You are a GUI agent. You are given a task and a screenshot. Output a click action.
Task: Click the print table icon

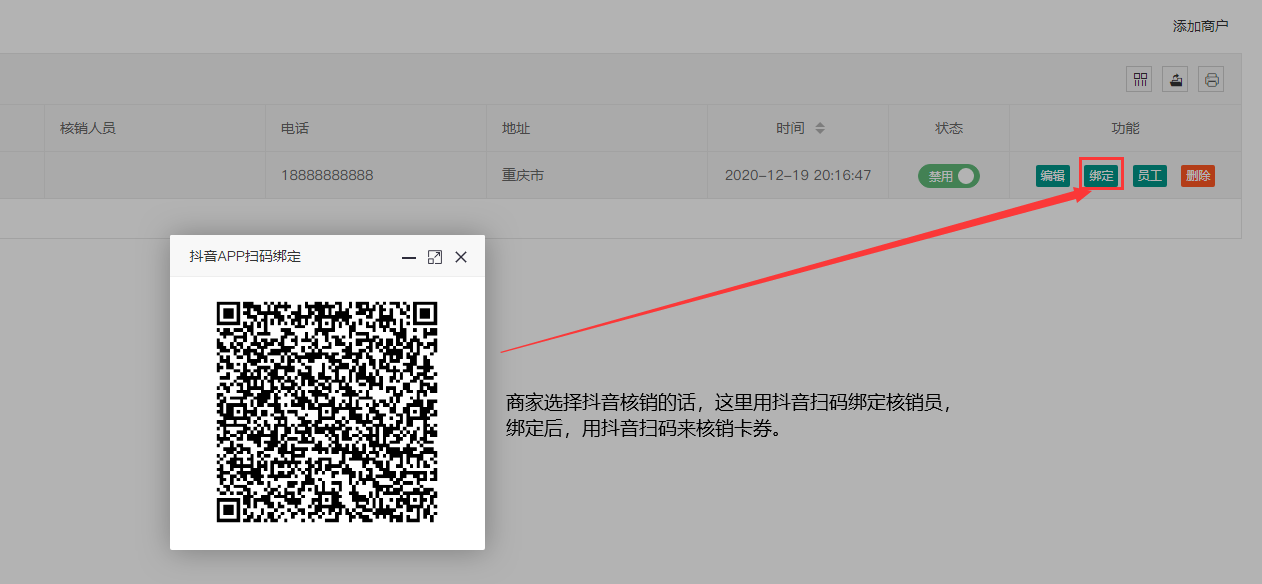pyautogui.click(x=1211, y=80)
